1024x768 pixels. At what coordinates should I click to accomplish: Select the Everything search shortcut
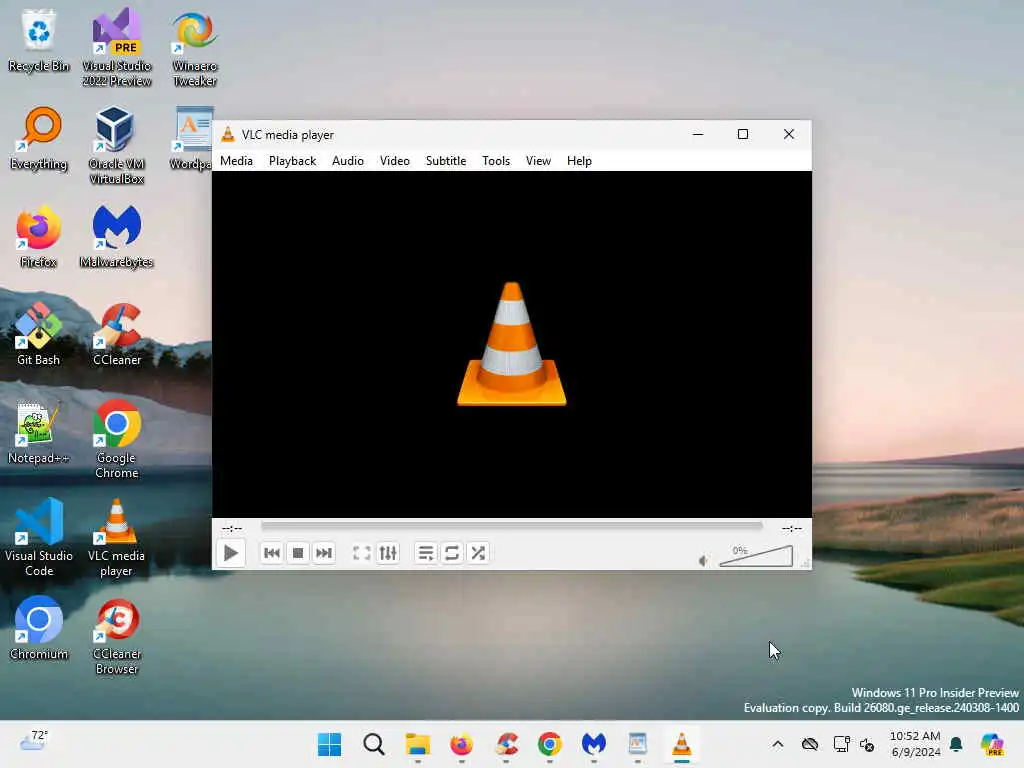click(x=39, y=138)
